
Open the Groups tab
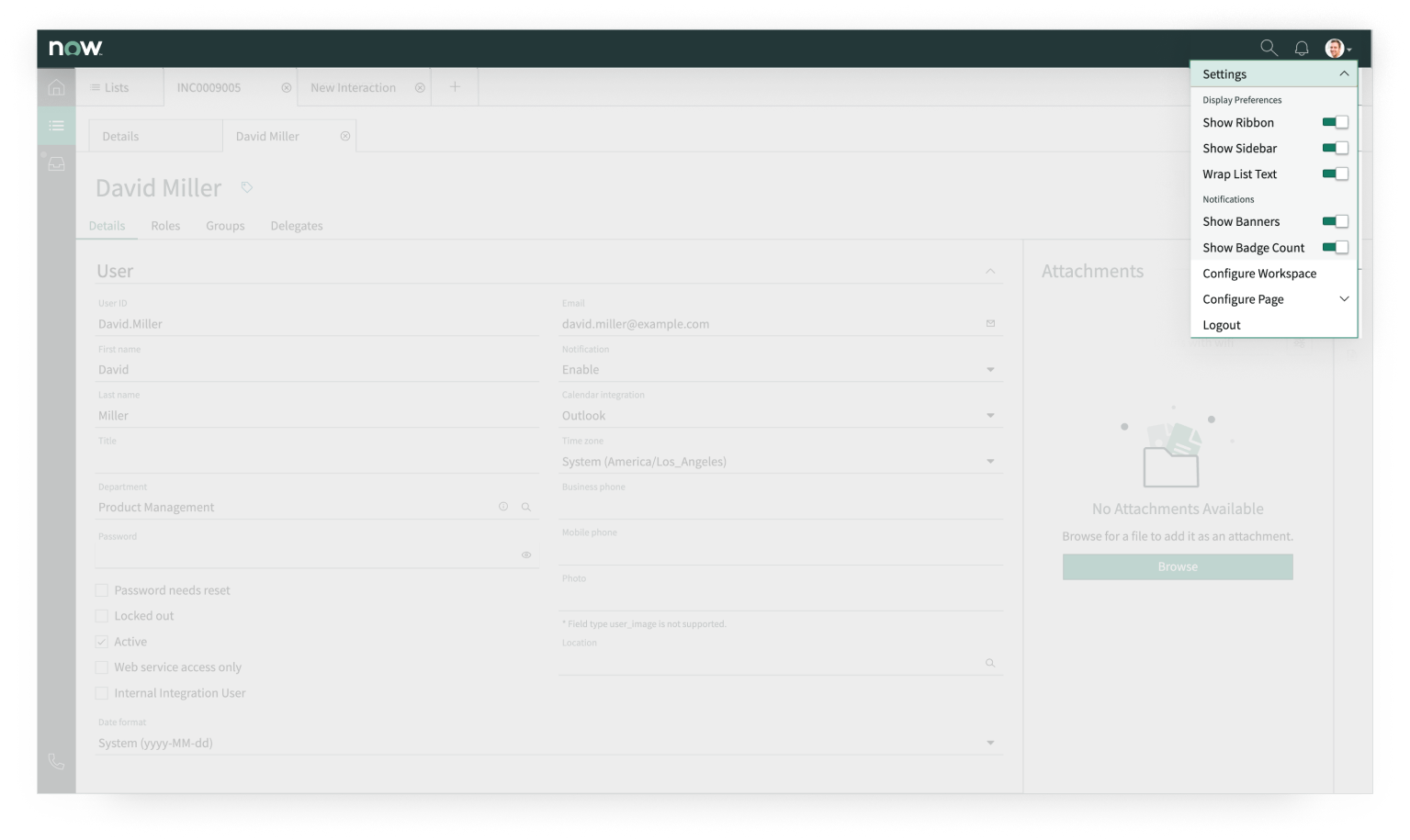pos(225,226)
